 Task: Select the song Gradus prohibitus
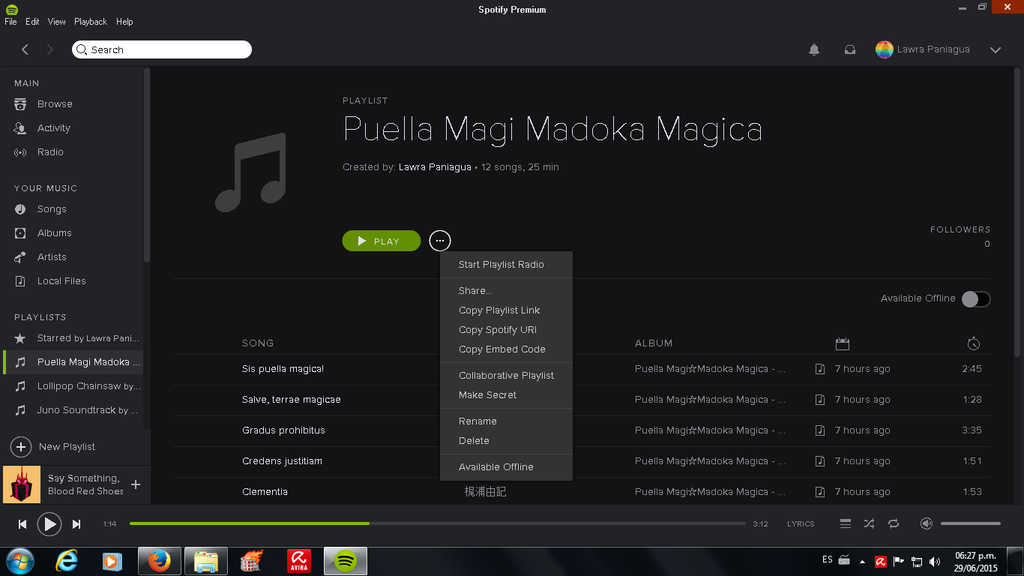tap(283, 430)
